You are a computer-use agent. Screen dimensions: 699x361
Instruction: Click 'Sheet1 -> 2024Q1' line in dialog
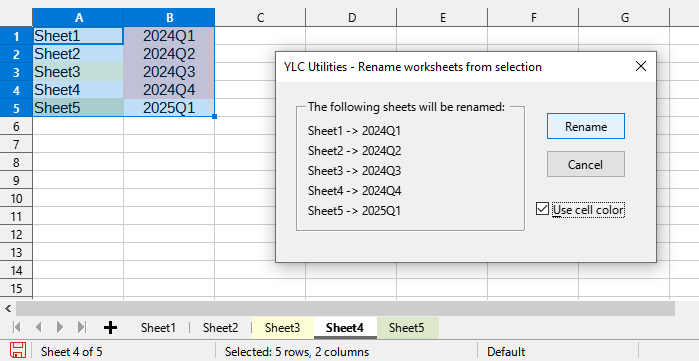pyautogui.click(x=354, y=131)
